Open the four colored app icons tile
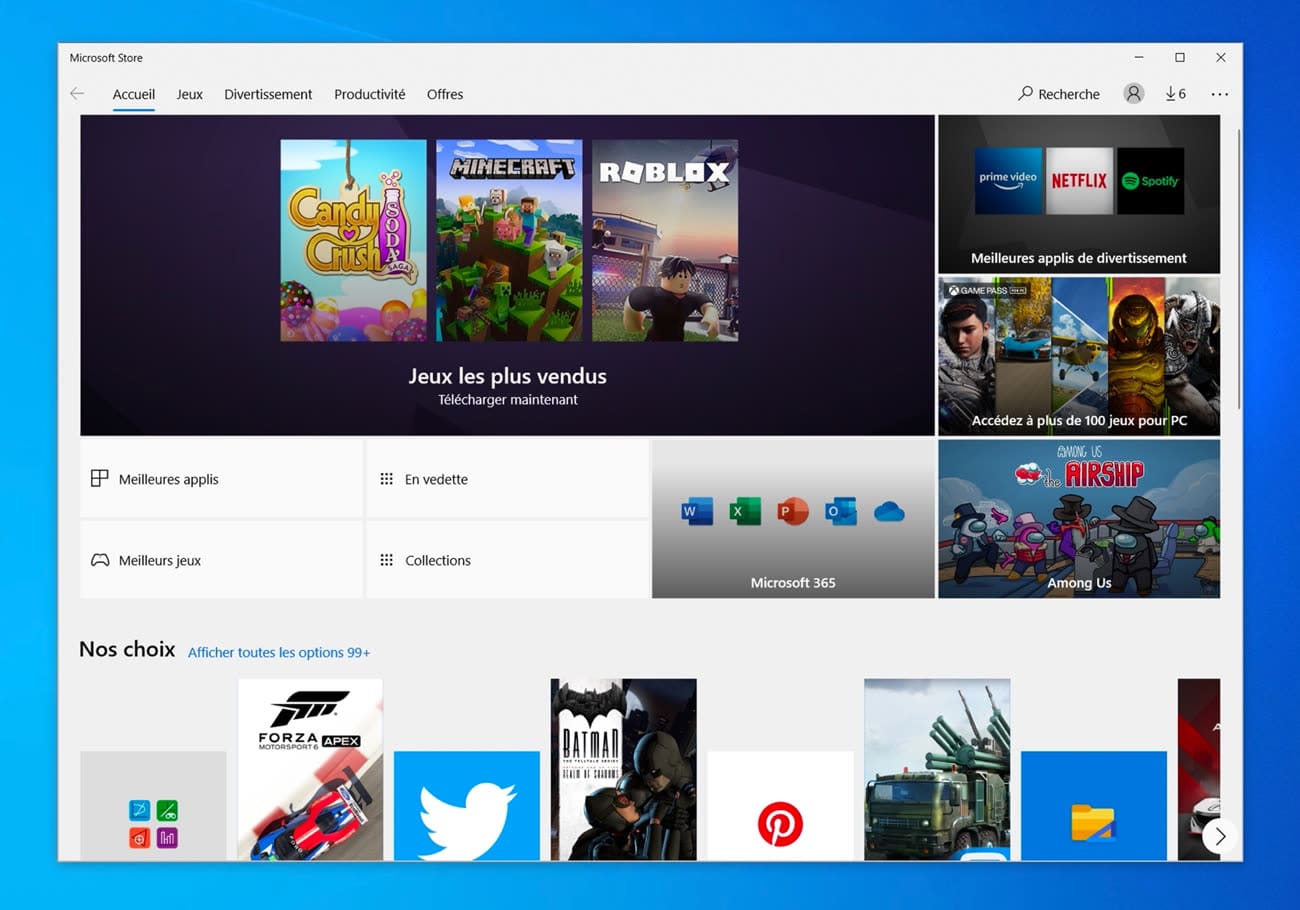Image resolution: width=1300 pixels, height=910 pixels. pyautogui.click(x=153, y=805)
